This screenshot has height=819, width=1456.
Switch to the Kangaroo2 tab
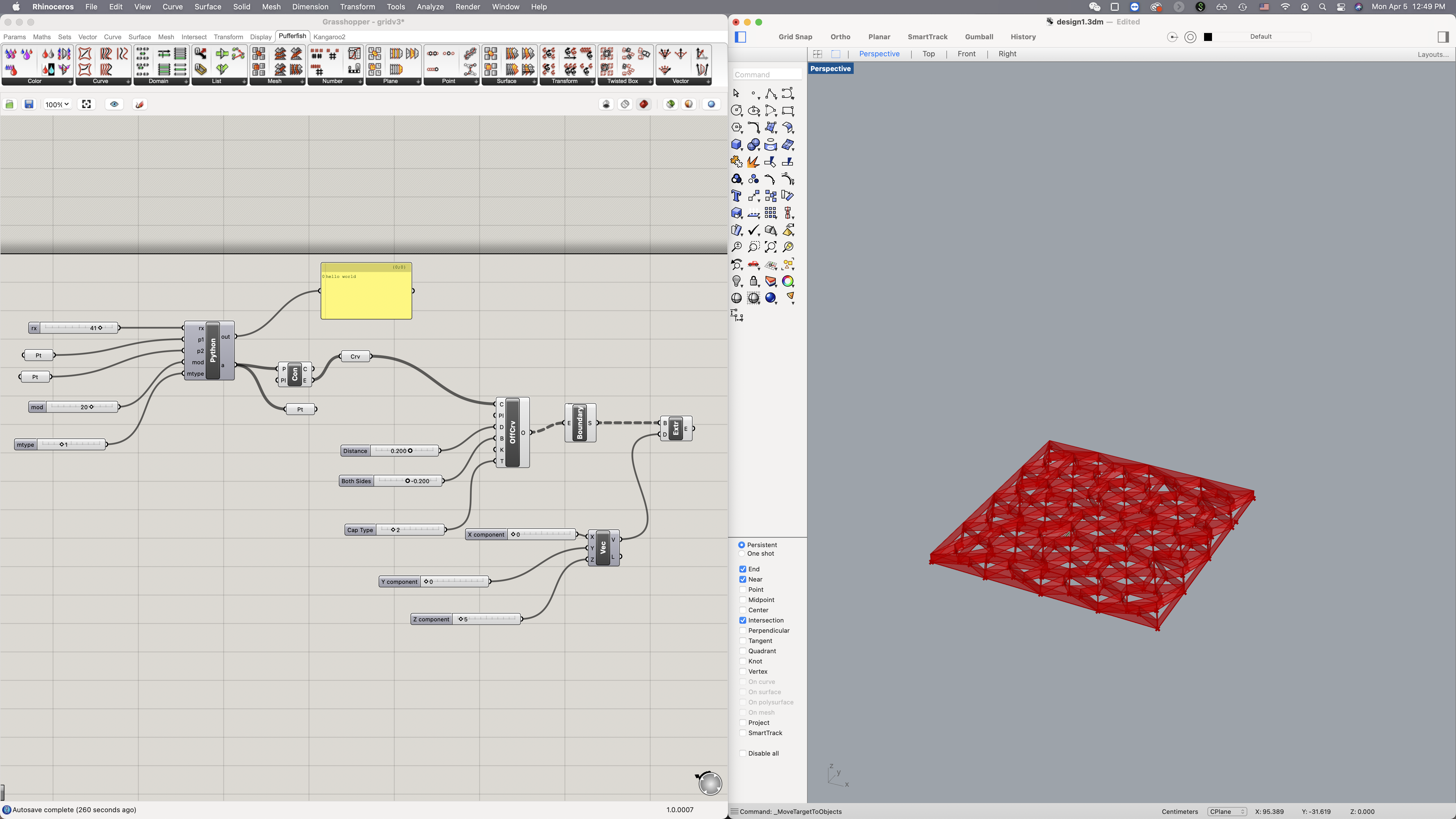click(329, 37)
